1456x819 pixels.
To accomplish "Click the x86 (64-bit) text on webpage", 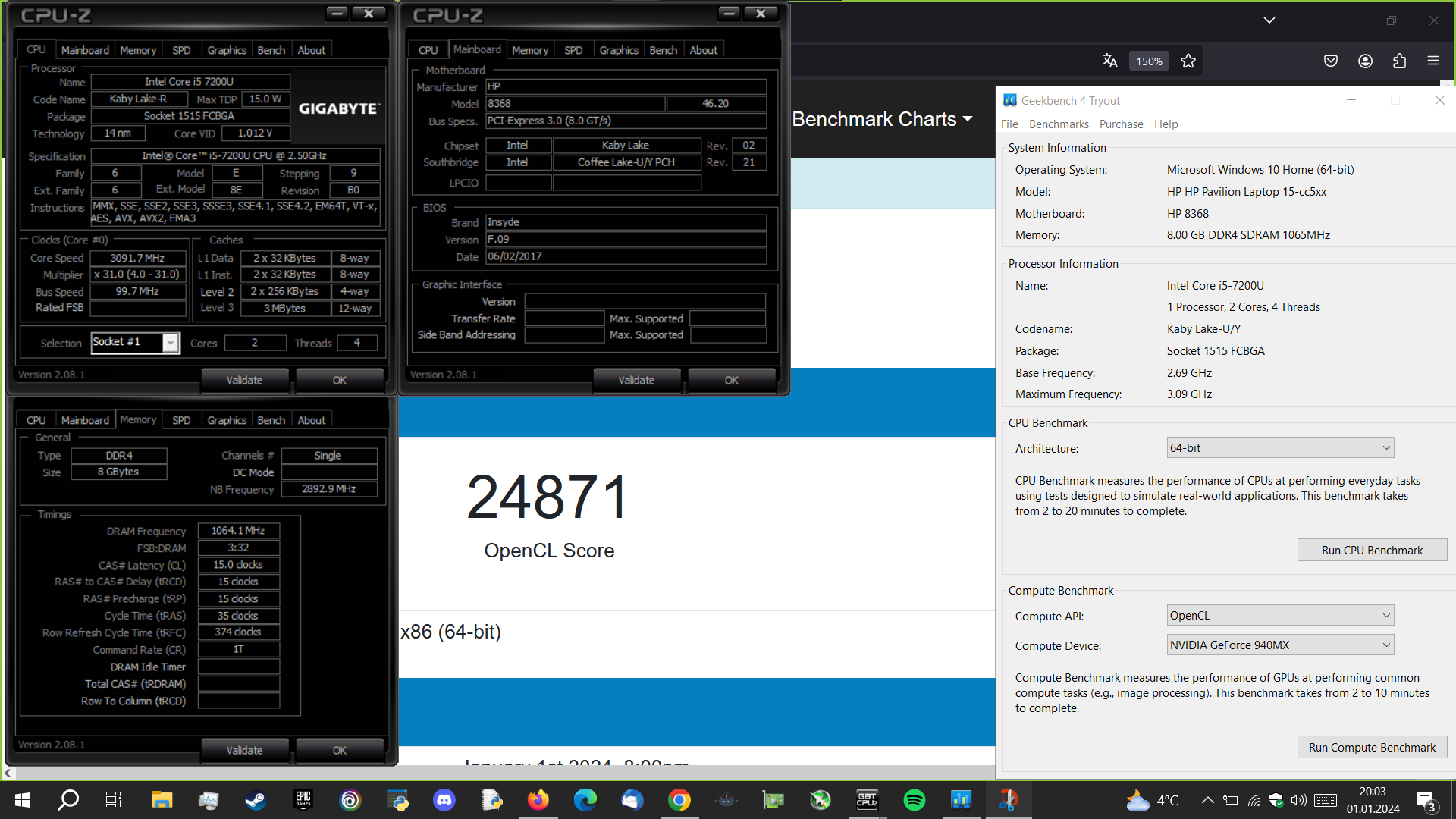I will click(x=451, y=632).
